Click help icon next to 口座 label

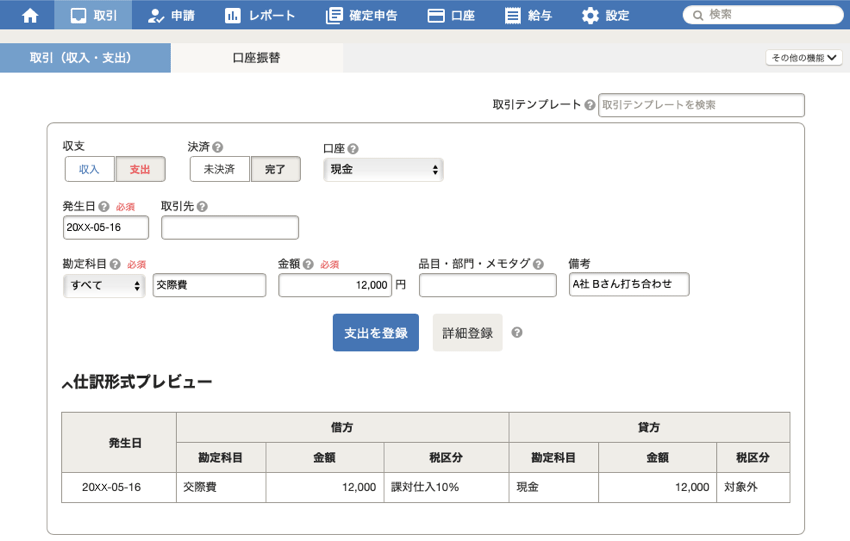point(353,149)
